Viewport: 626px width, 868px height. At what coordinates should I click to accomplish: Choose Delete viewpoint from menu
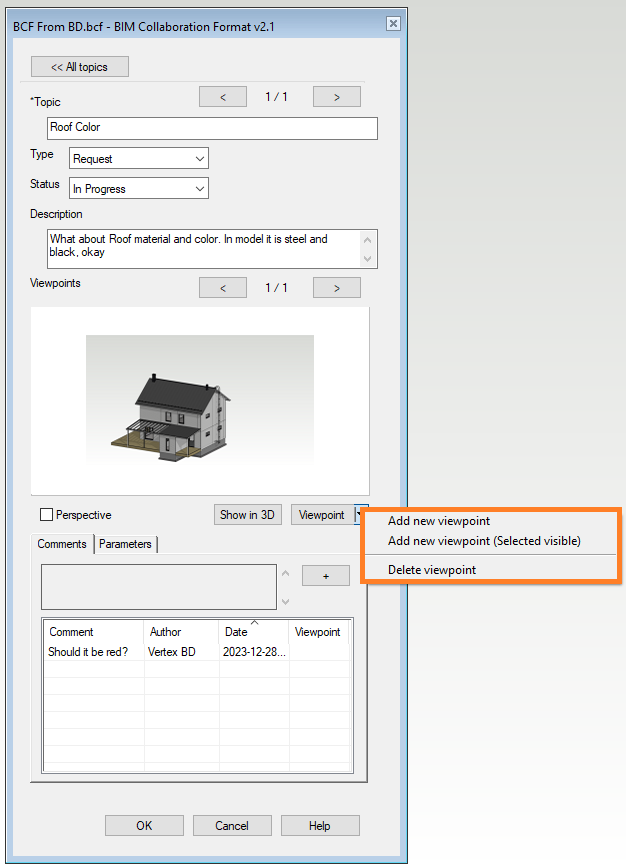[x=432, y=570]
